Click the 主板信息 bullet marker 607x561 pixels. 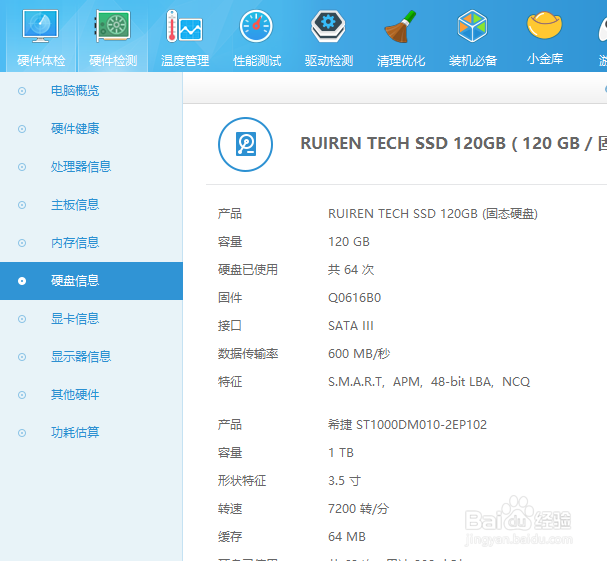[22, 205]
